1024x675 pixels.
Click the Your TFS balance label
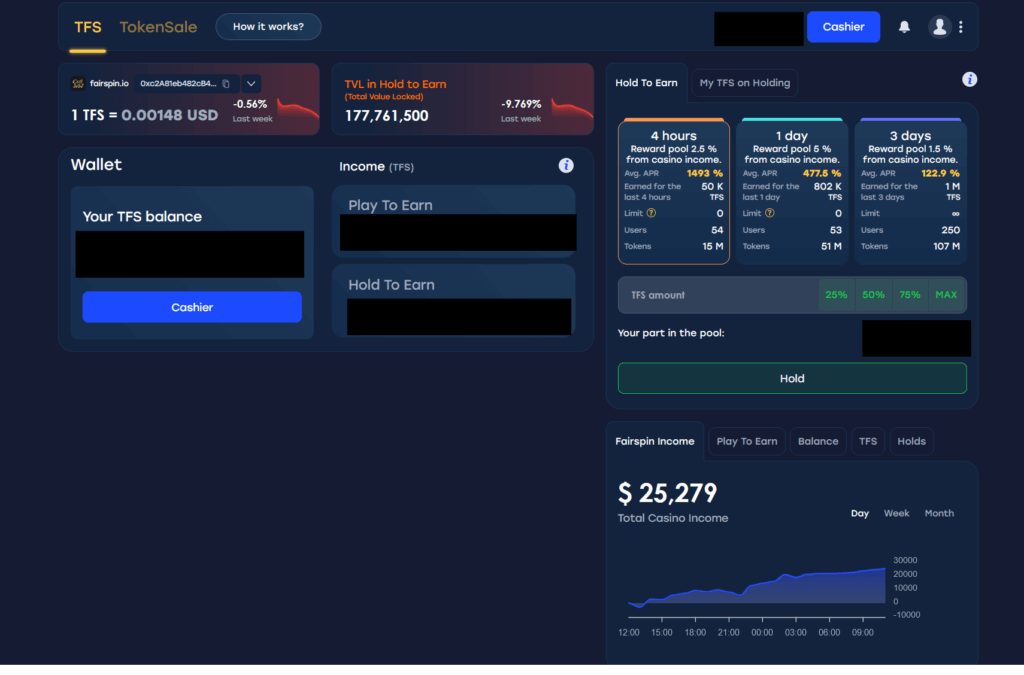click(142, 217)
